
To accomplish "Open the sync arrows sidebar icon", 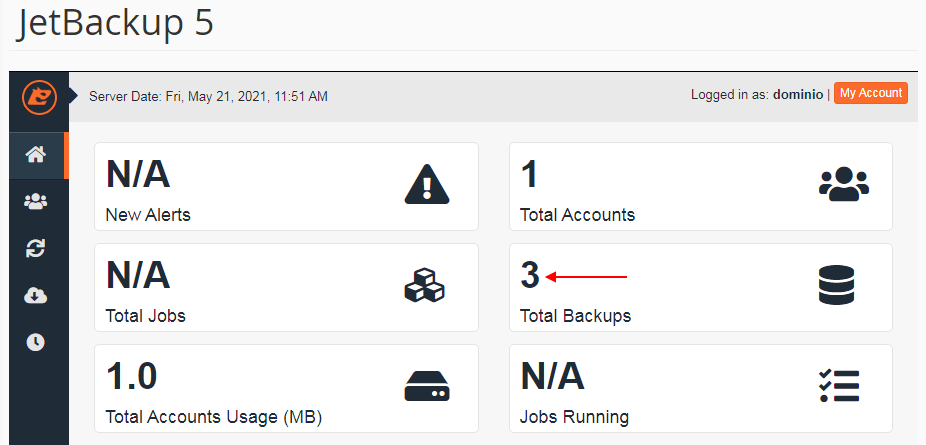I will click(x=35, y=248).
